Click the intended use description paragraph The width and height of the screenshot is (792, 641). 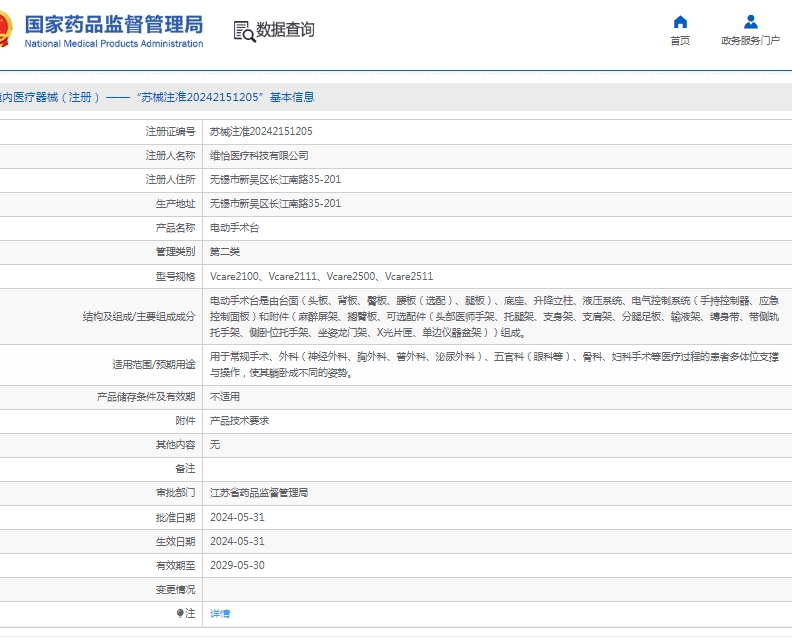click(494, 365)
